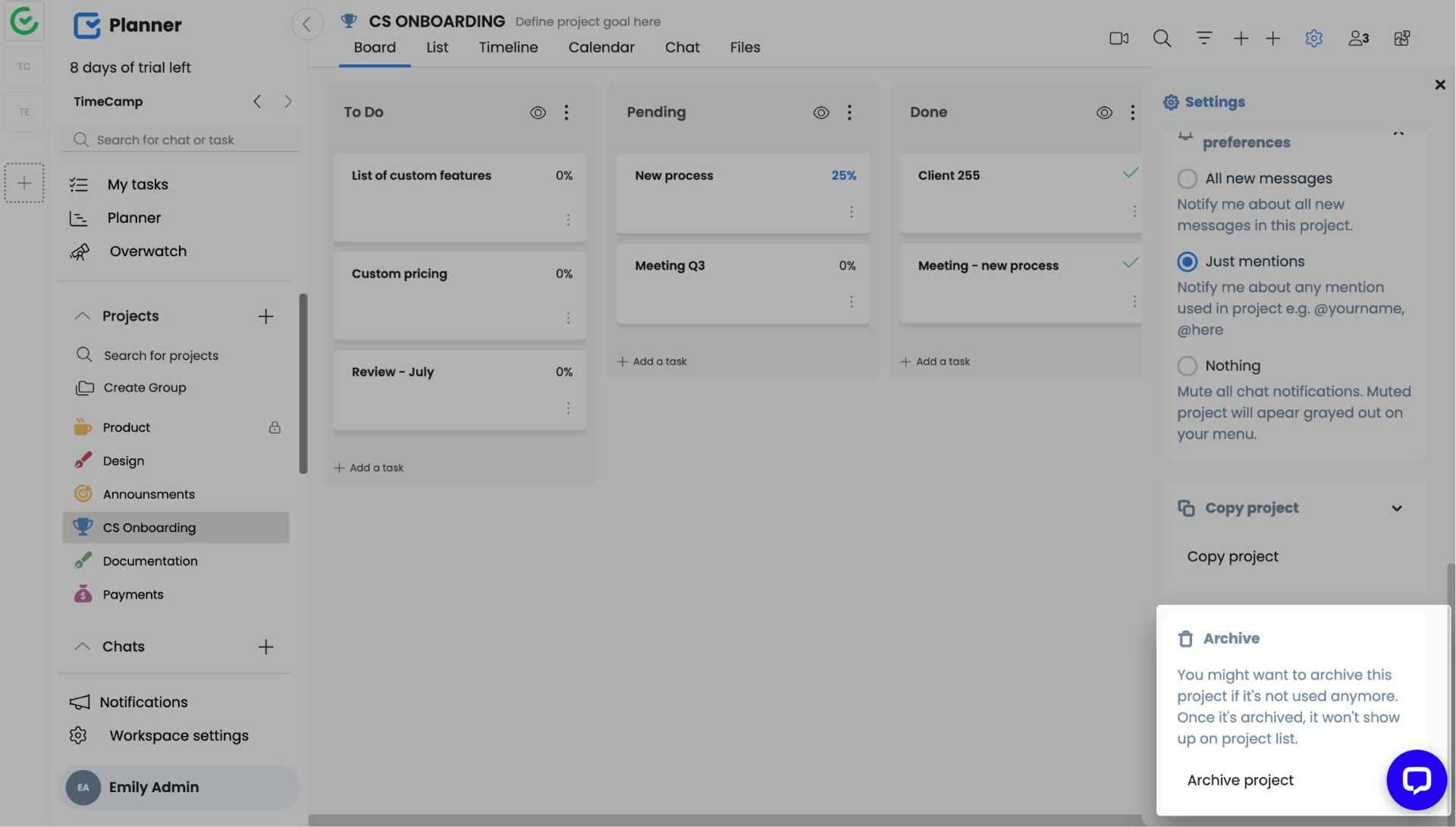The height and width of the screenshot is (827, 1456).
Task: Click the Archive project button
Action: coord(1240,780)
